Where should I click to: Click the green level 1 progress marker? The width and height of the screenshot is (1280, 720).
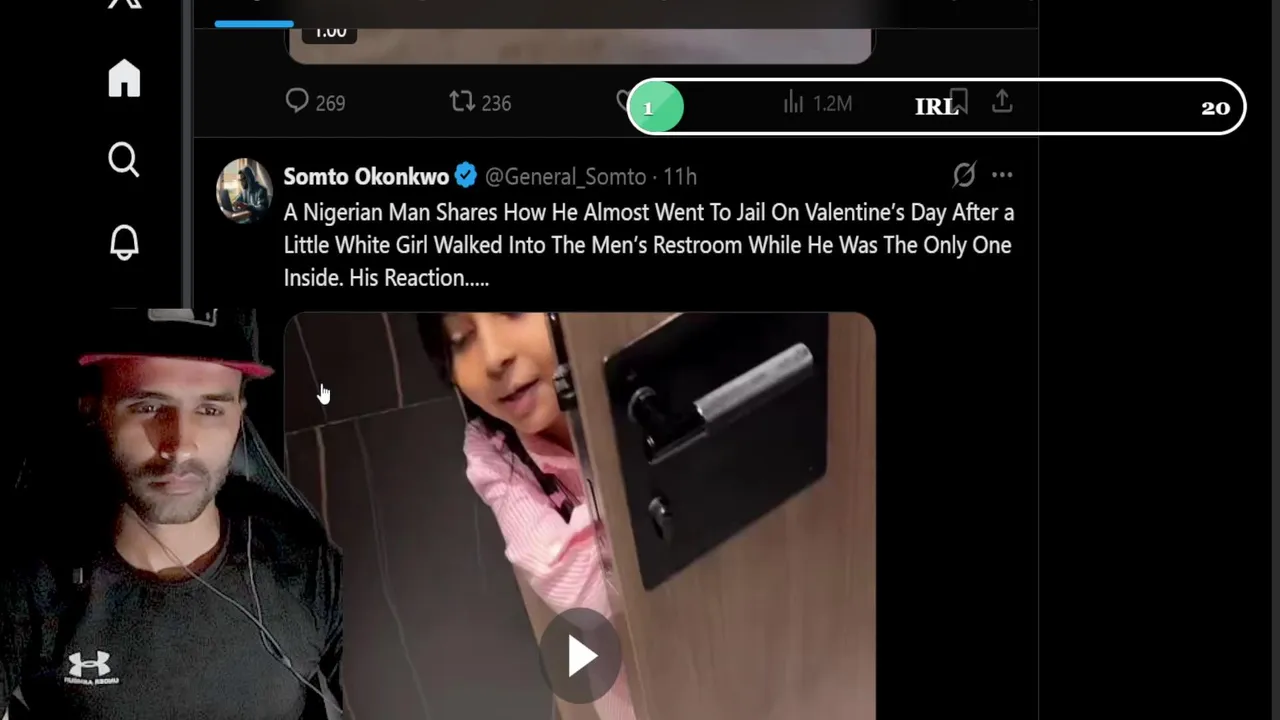pos(655,107)
